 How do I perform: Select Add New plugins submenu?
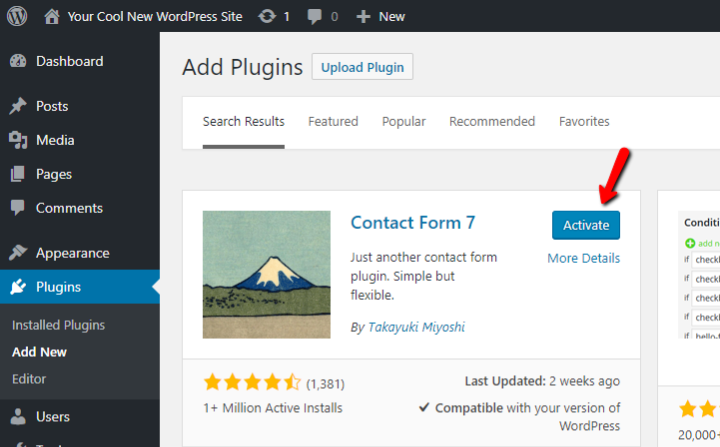pos(39,352)
